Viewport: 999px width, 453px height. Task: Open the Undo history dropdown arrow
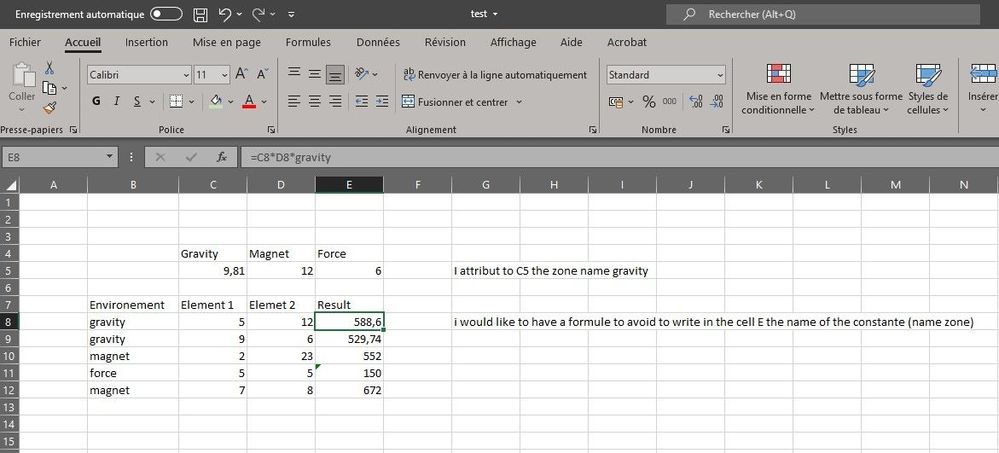click(240, 14)
